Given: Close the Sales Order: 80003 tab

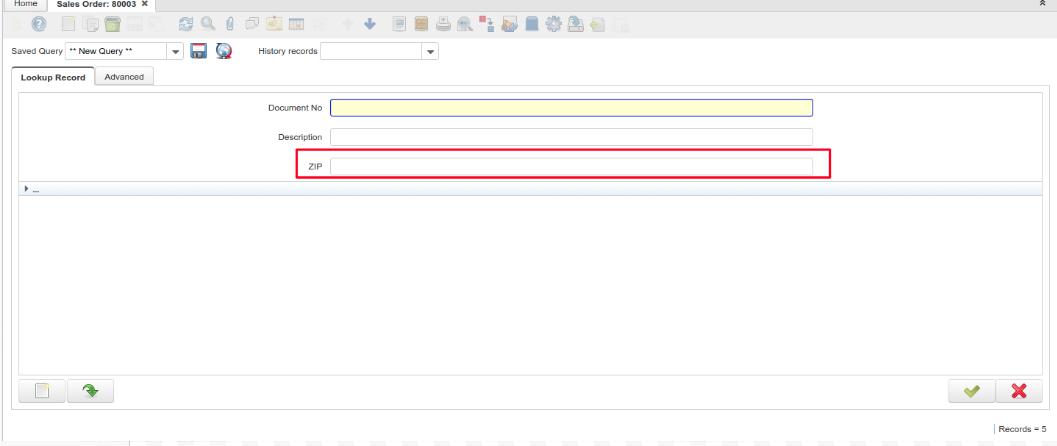Looking at the screenshot, I should tap(144, 3).
